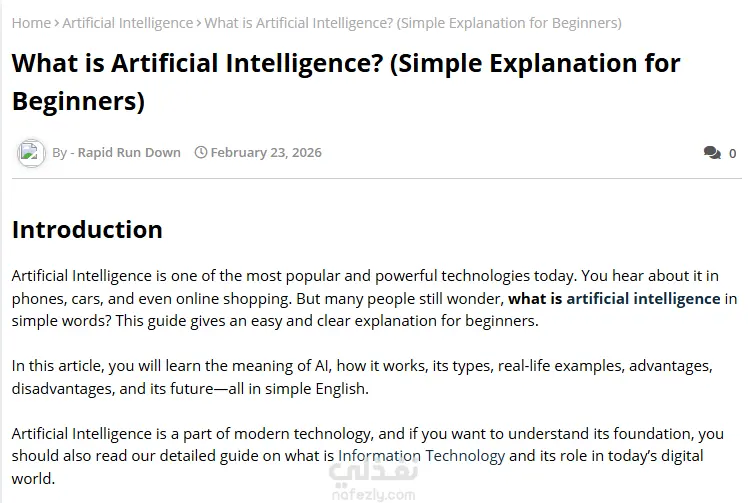
Task: Follow the Information Technology link
Action: [x=421, y=456]
